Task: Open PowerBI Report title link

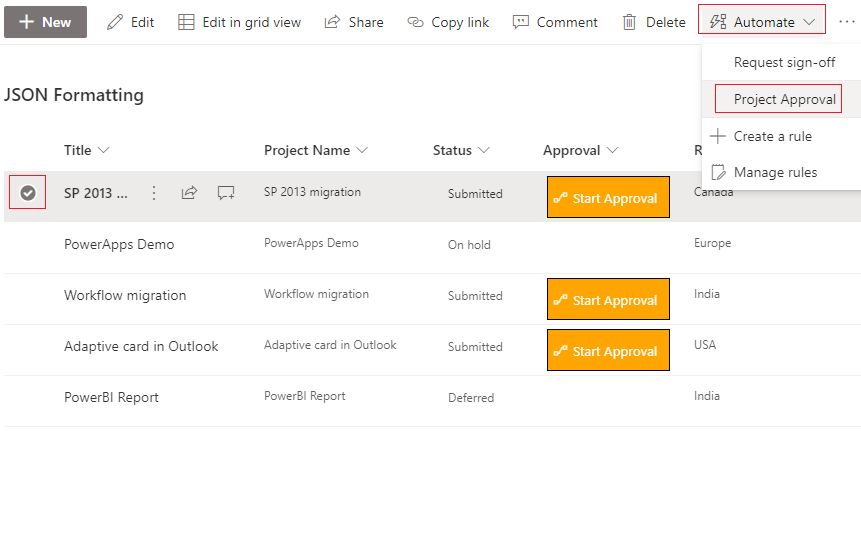Action: [111, 397]
